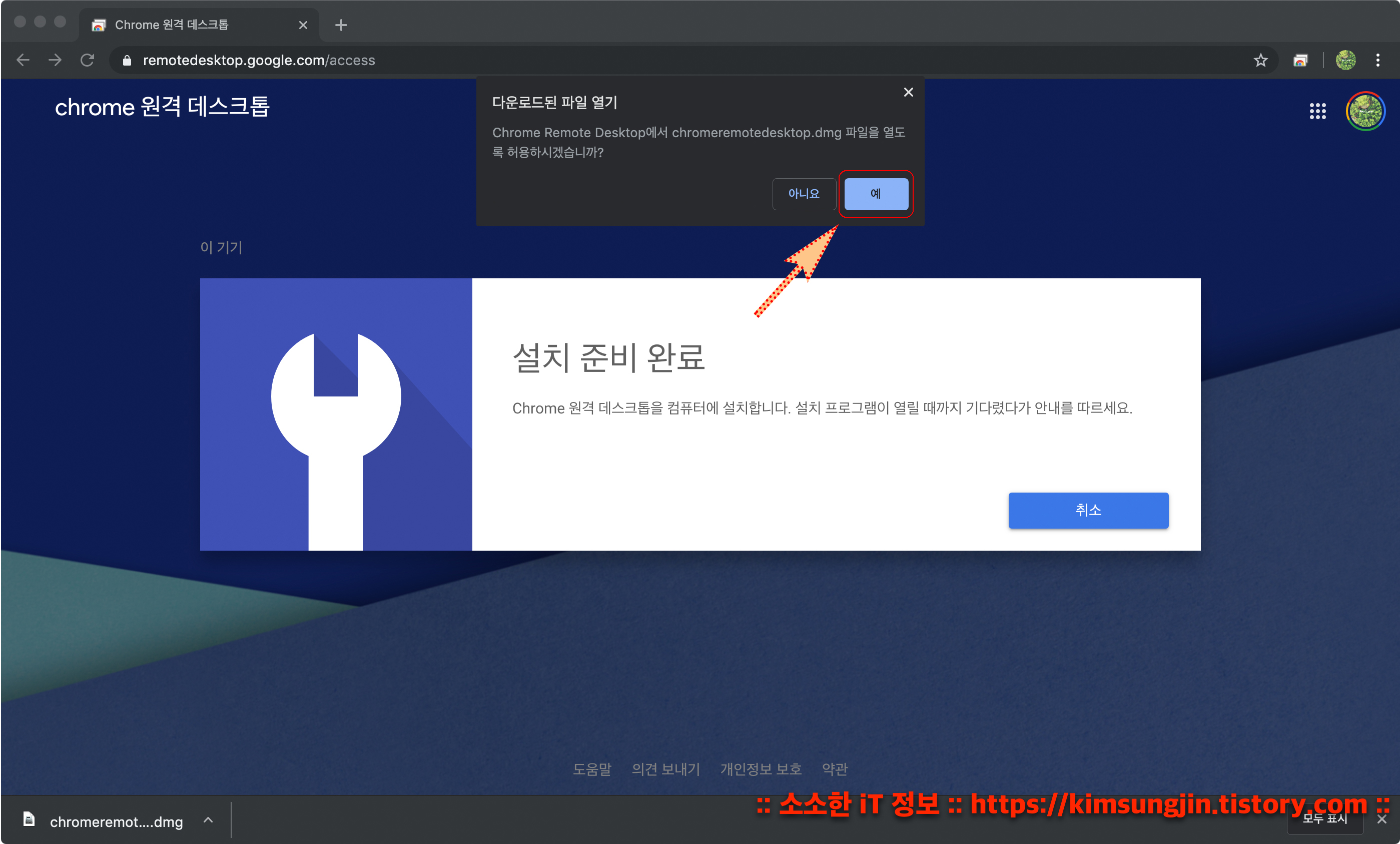Click 예 to open the downloaded file
Screen dimensions: 1400x844
pyautogui.click(x=876, y=194)
